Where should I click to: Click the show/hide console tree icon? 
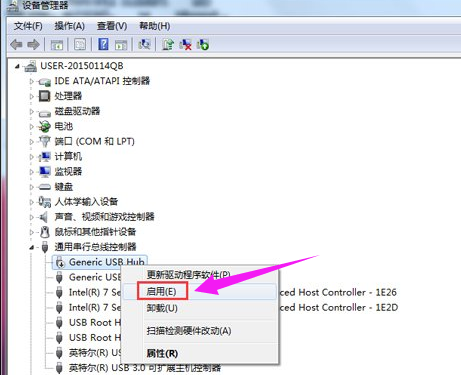point(57,44)
